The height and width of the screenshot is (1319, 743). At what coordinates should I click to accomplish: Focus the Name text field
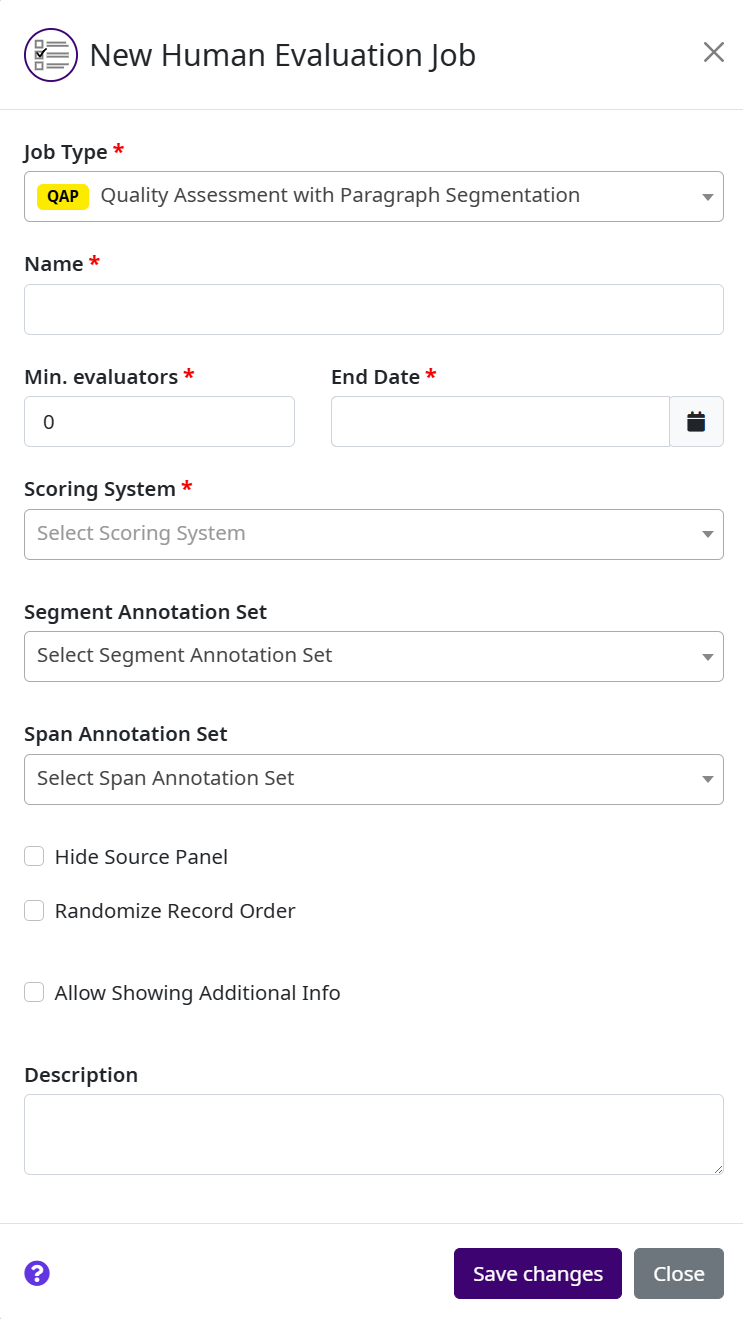click(373, 309)
